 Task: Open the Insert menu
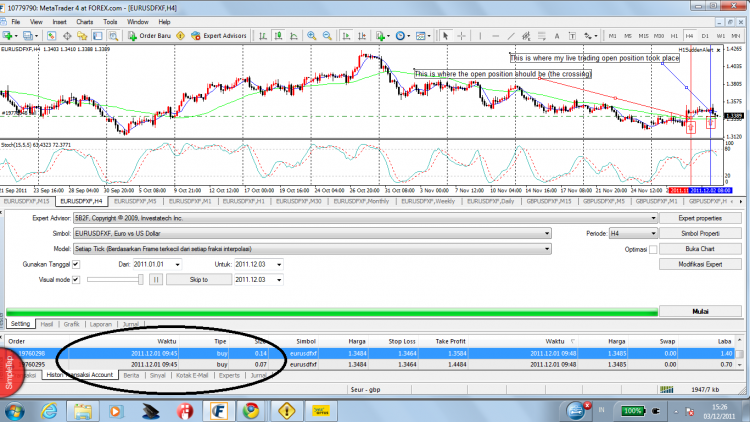click(x=59, y=22)
